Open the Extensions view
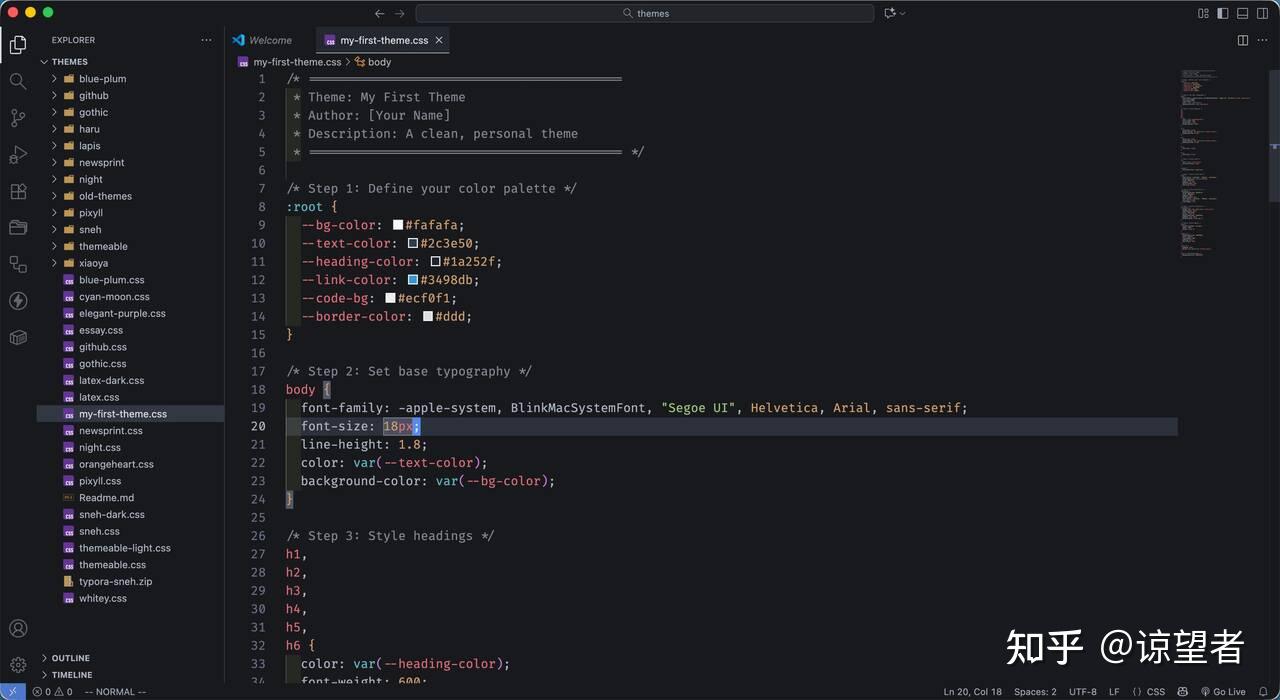The width and height of the screenshot is (1280, 700). (18, 191)
